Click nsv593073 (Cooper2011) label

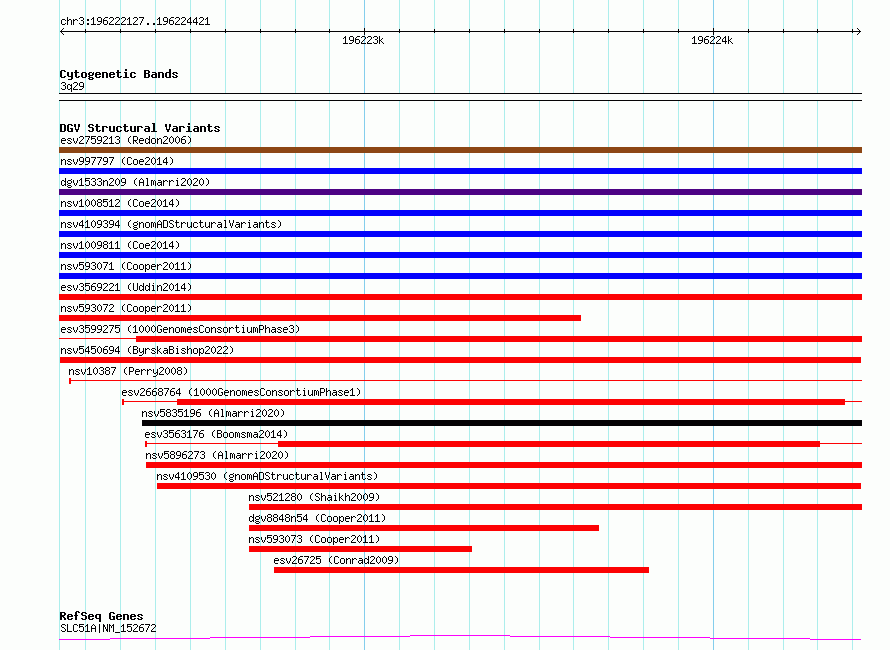pyautogui.click(x=314, y=539)
